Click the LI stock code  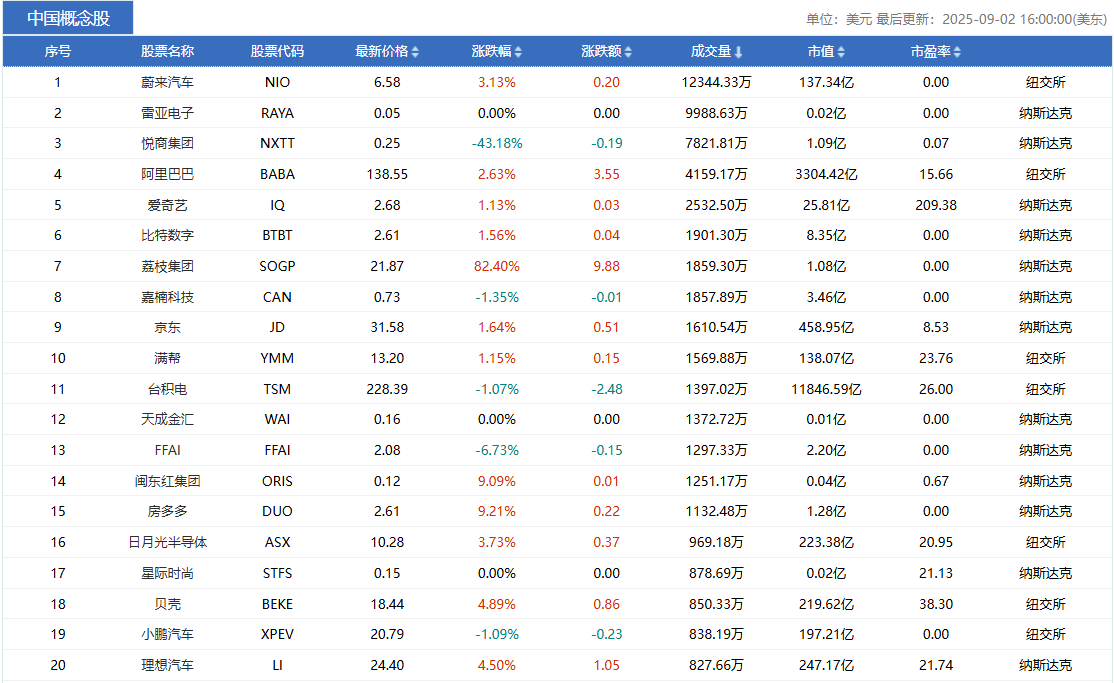(x=277, y=665)
